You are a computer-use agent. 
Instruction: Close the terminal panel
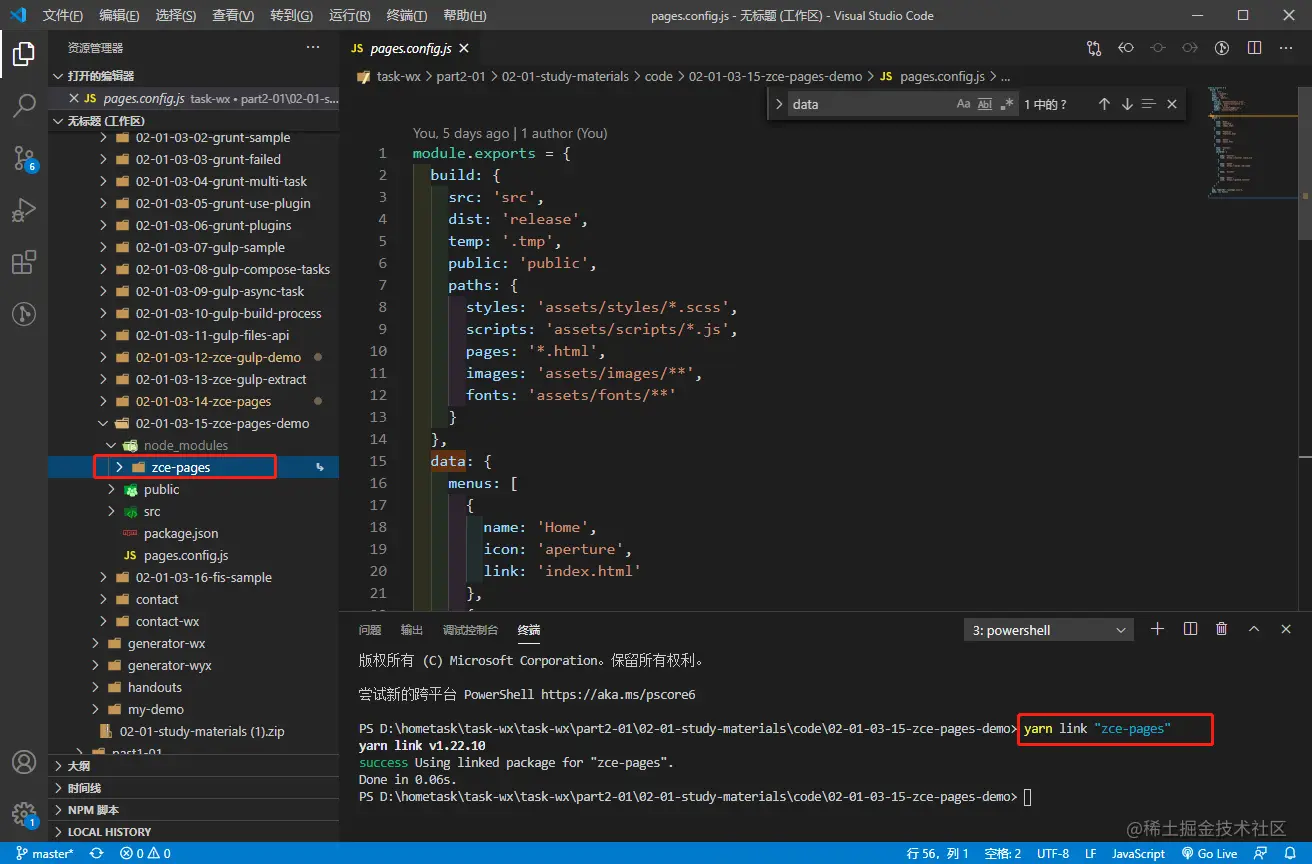1286,629
